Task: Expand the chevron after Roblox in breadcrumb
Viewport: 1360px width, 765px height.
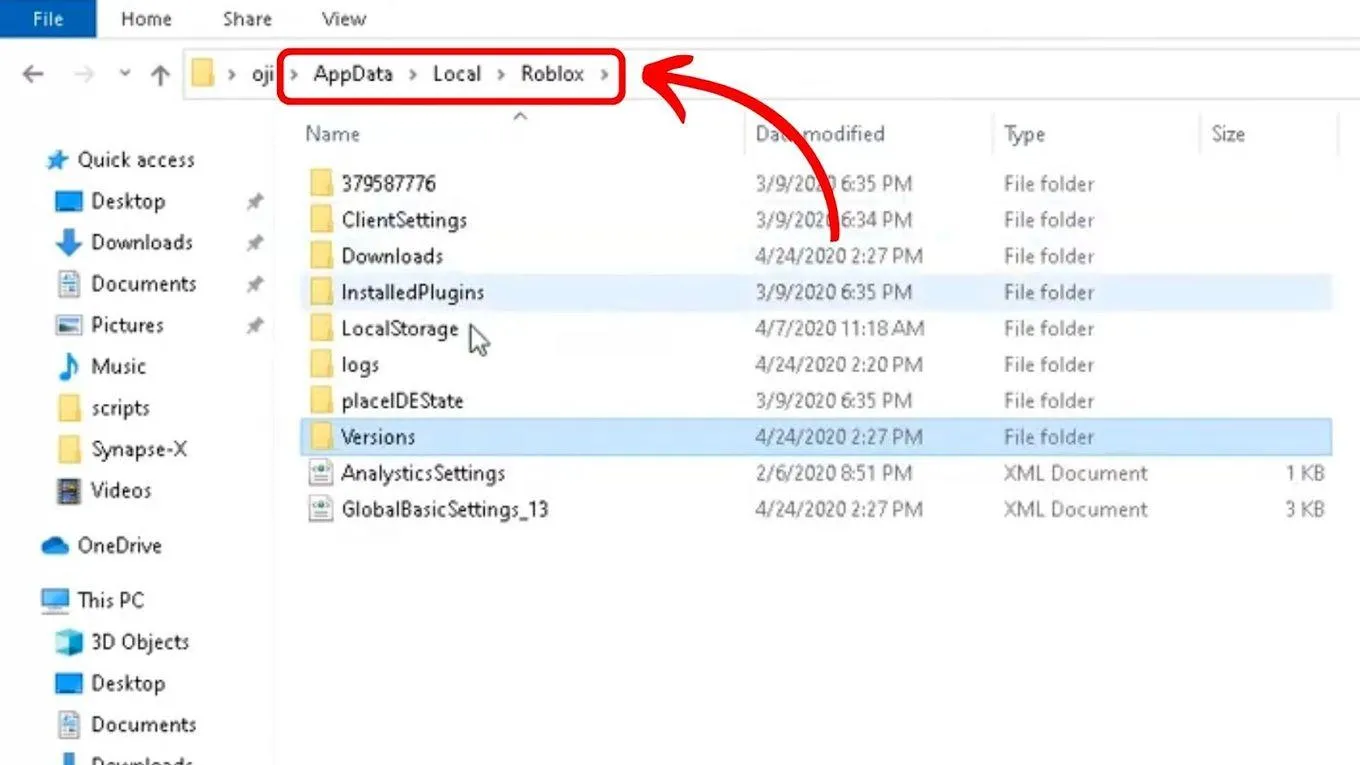Action: point(604,75)
